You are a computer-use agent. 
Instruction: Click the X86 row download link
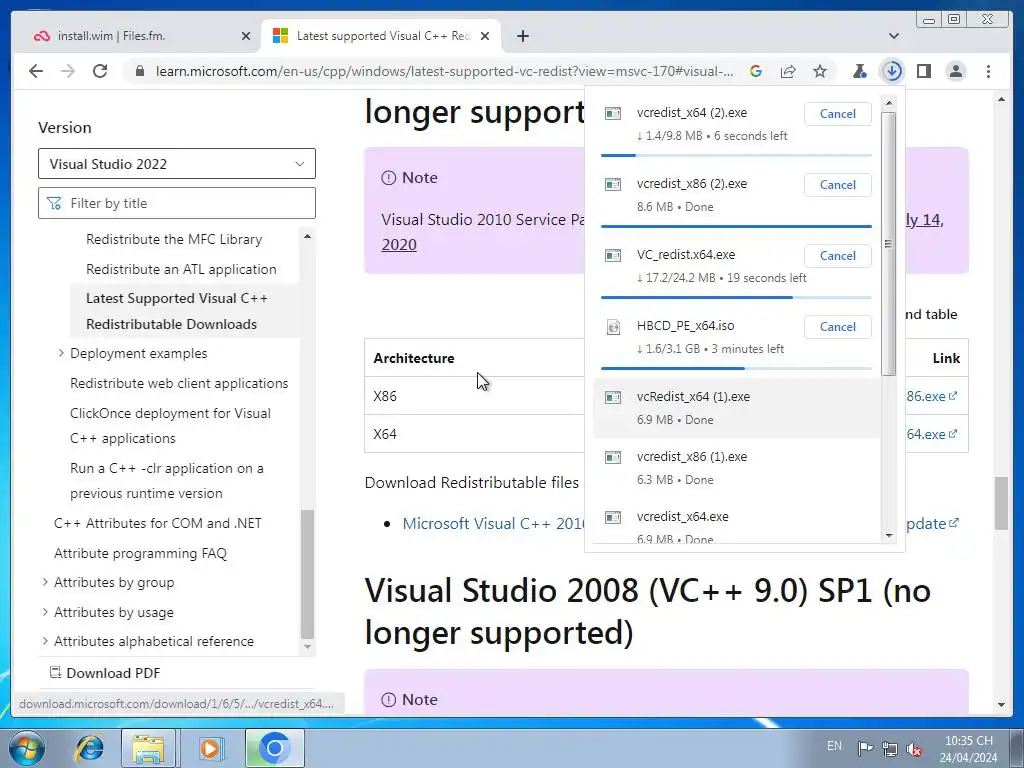932,396
